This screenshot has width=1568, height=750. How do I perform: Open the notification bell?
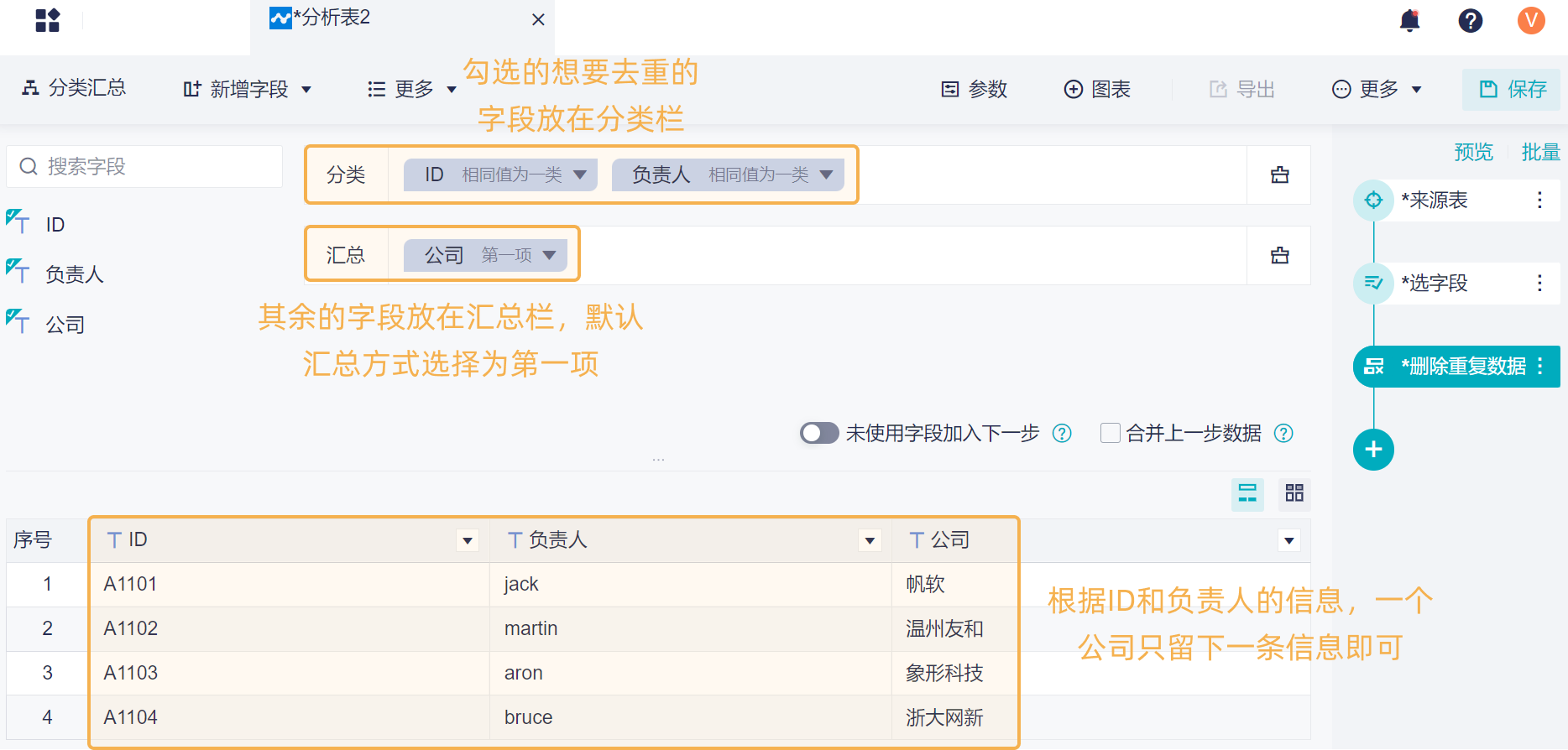pyautogui.click(x=1409, y=20)
